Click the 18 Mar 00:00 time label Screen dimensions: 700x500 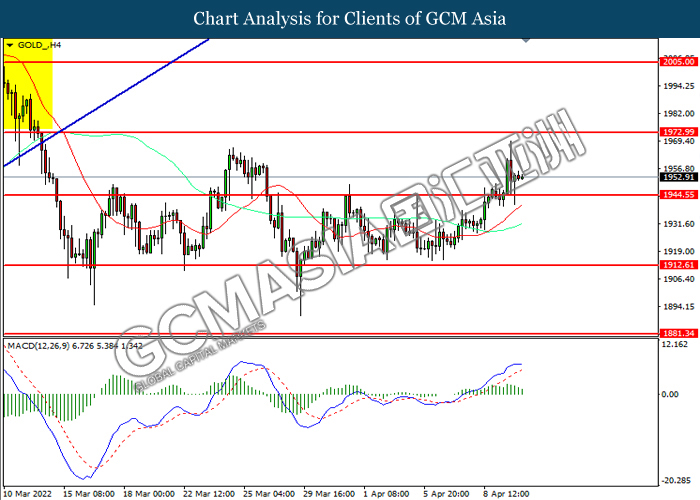(149, 494)
